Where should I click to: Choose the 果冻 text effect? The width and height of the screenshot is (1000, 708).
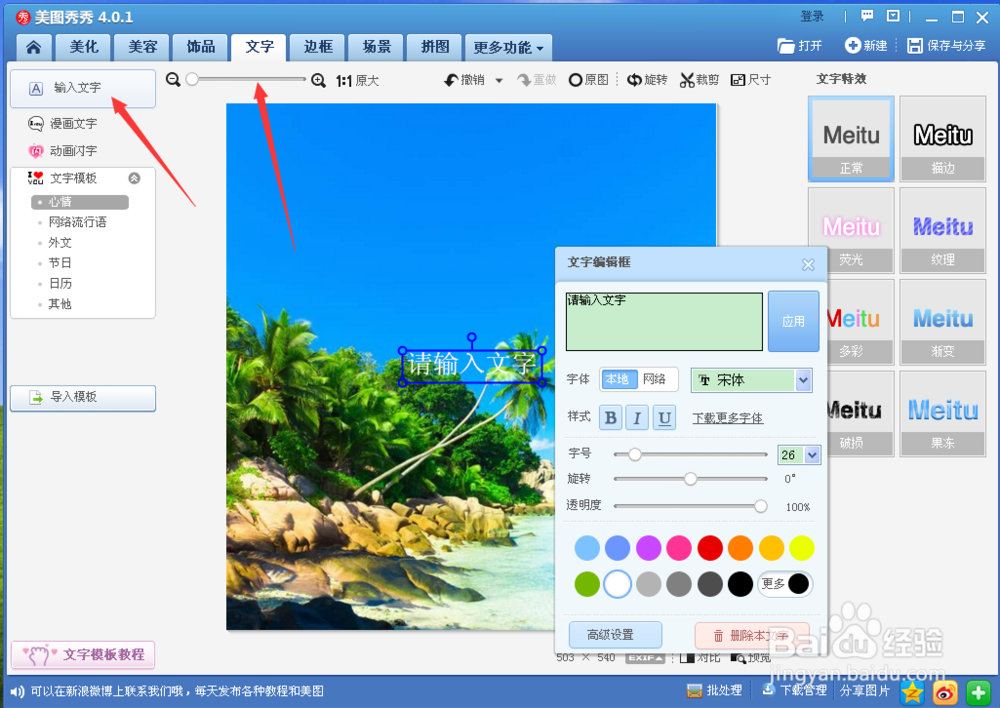[x=943, y=414]
